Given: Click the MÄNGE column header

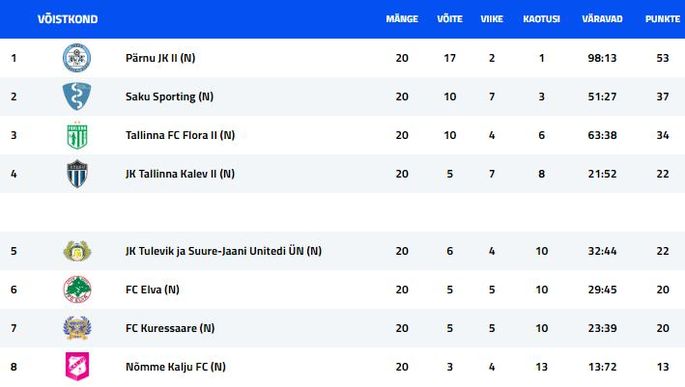Looking at the screenshot, I should point(401,19).
